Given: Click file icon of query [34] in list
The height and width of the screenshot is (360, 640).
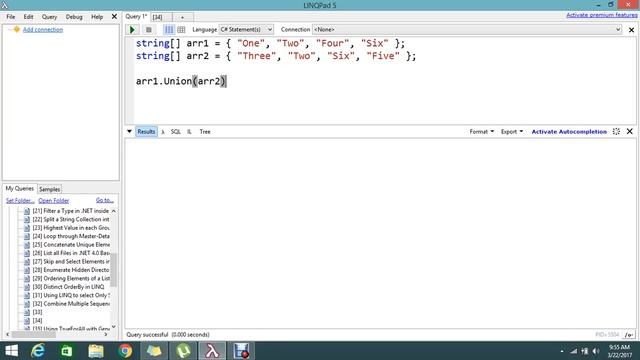Looking at the screenshot, I should tap(27, 321).
